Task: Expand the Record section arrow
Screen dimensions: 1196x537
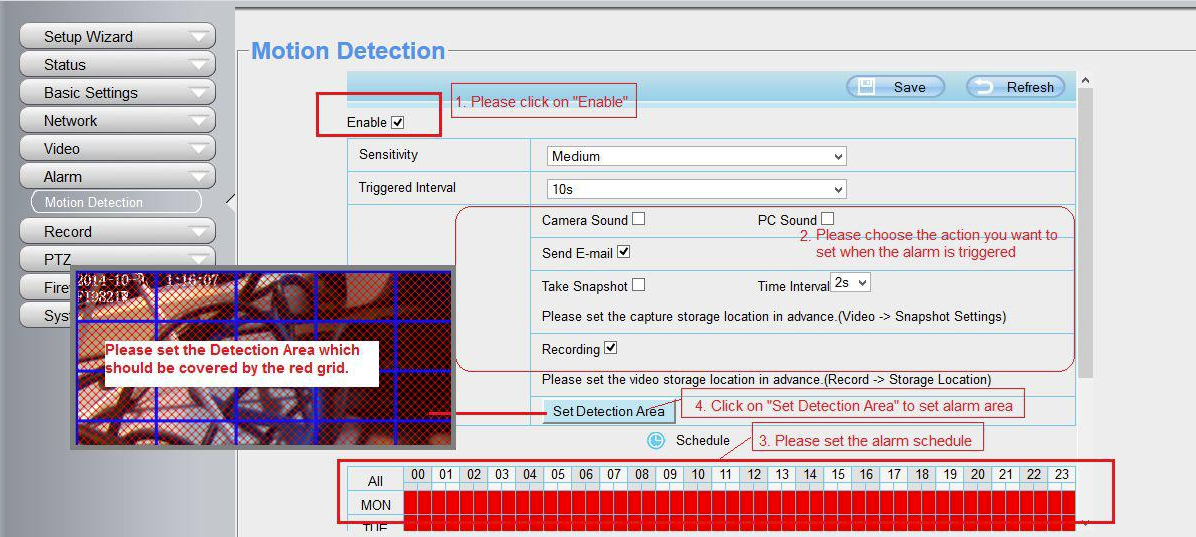Action: tap(201, 232)
